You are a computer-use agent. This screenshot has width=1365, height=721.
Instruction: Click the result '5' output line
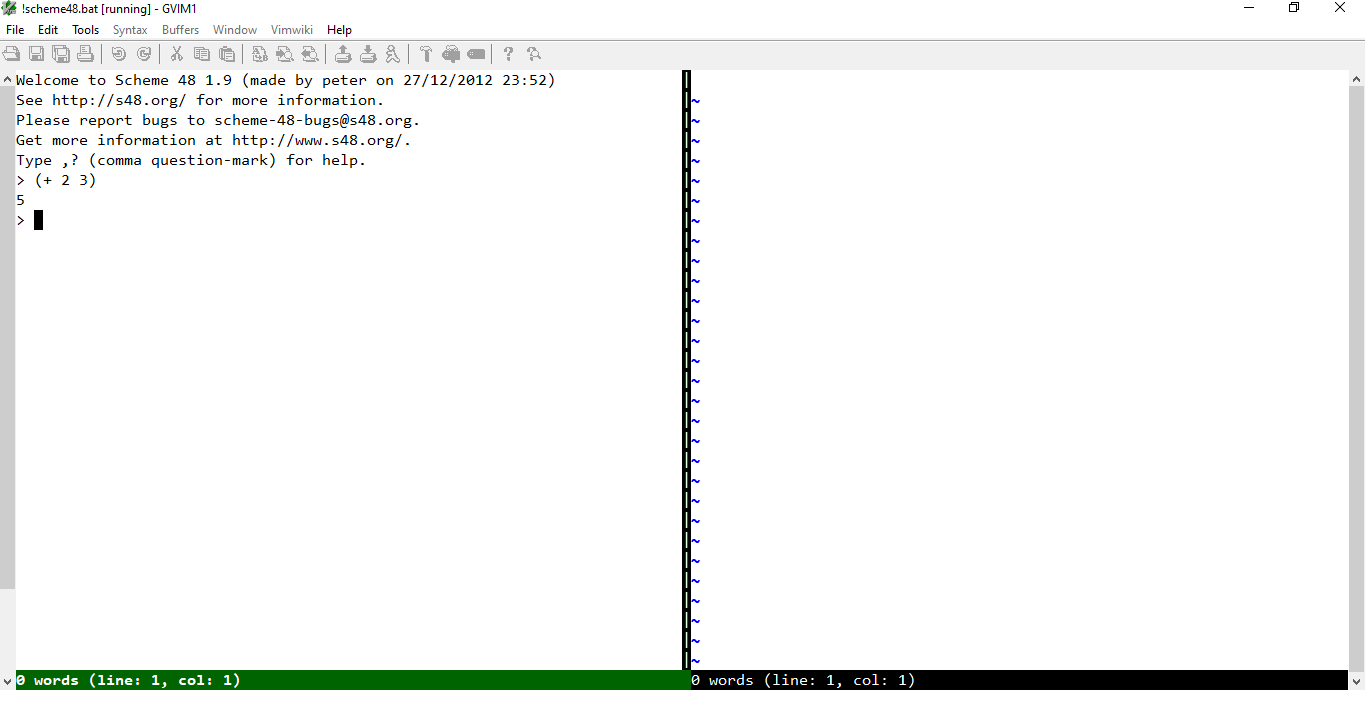click(x=20, y=200)
